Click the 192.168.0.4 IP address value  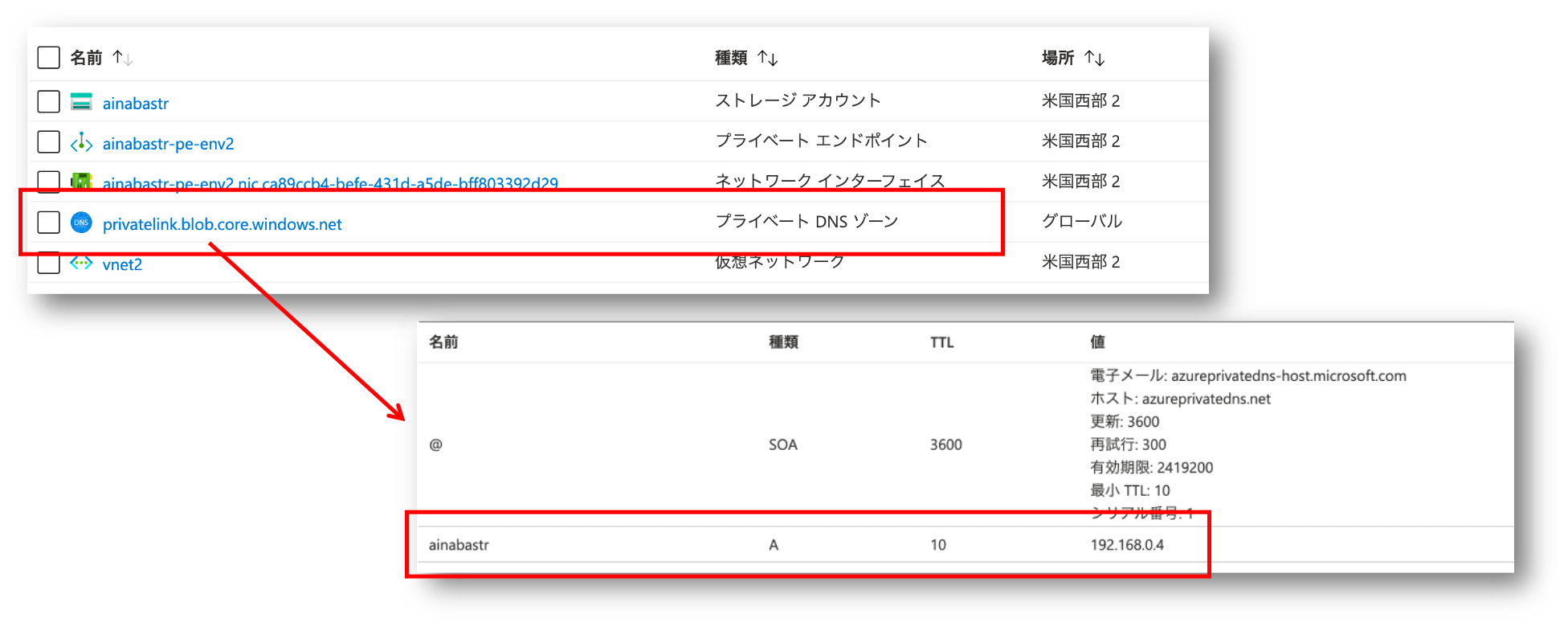pyautogui.click(x=1127, y=545)
